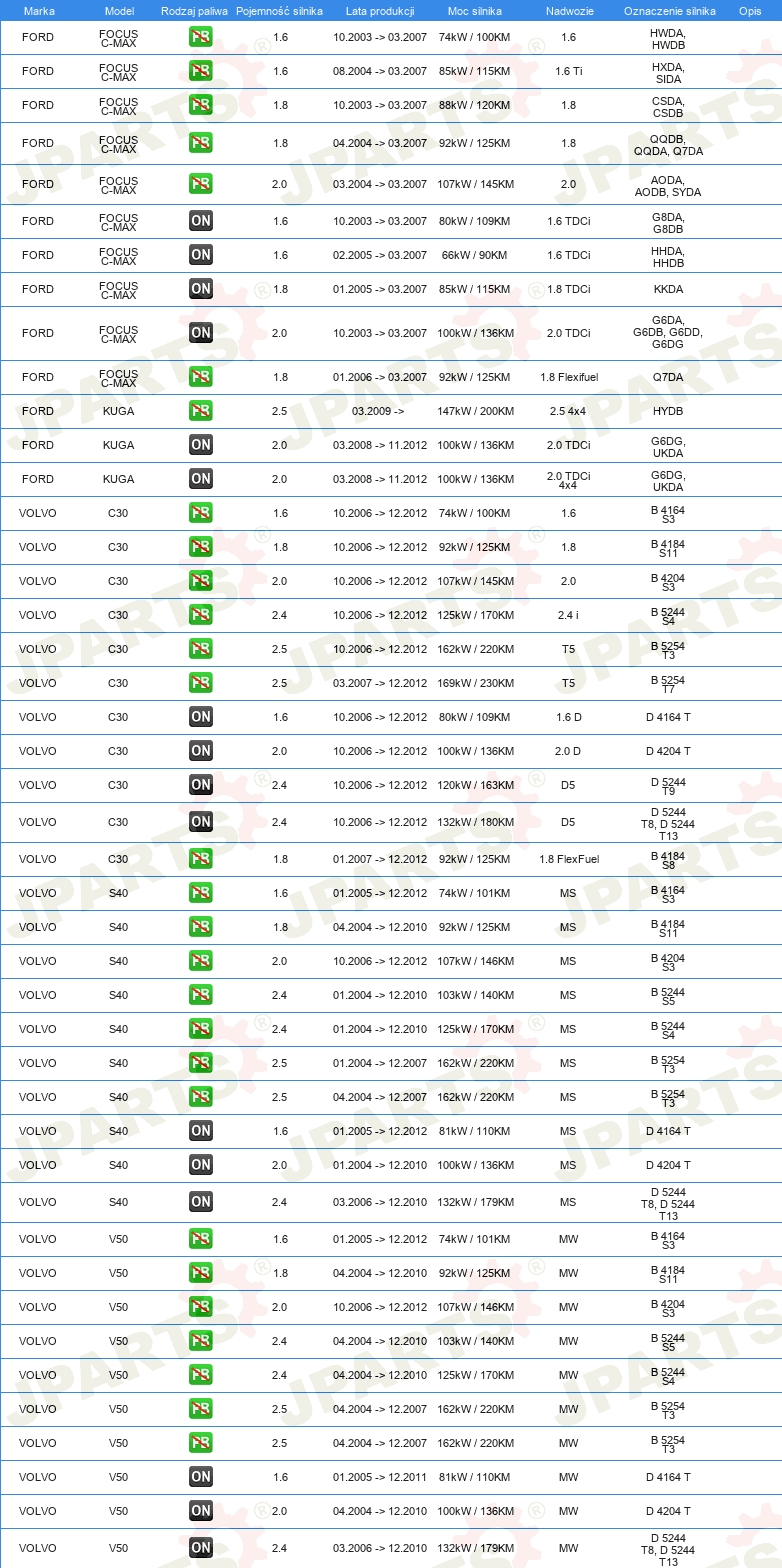The width and height of the screenshot is (782, 1568).
Task: Select the body cell 2.0 TDCi 4x4
Action: (x=568, y=480)
